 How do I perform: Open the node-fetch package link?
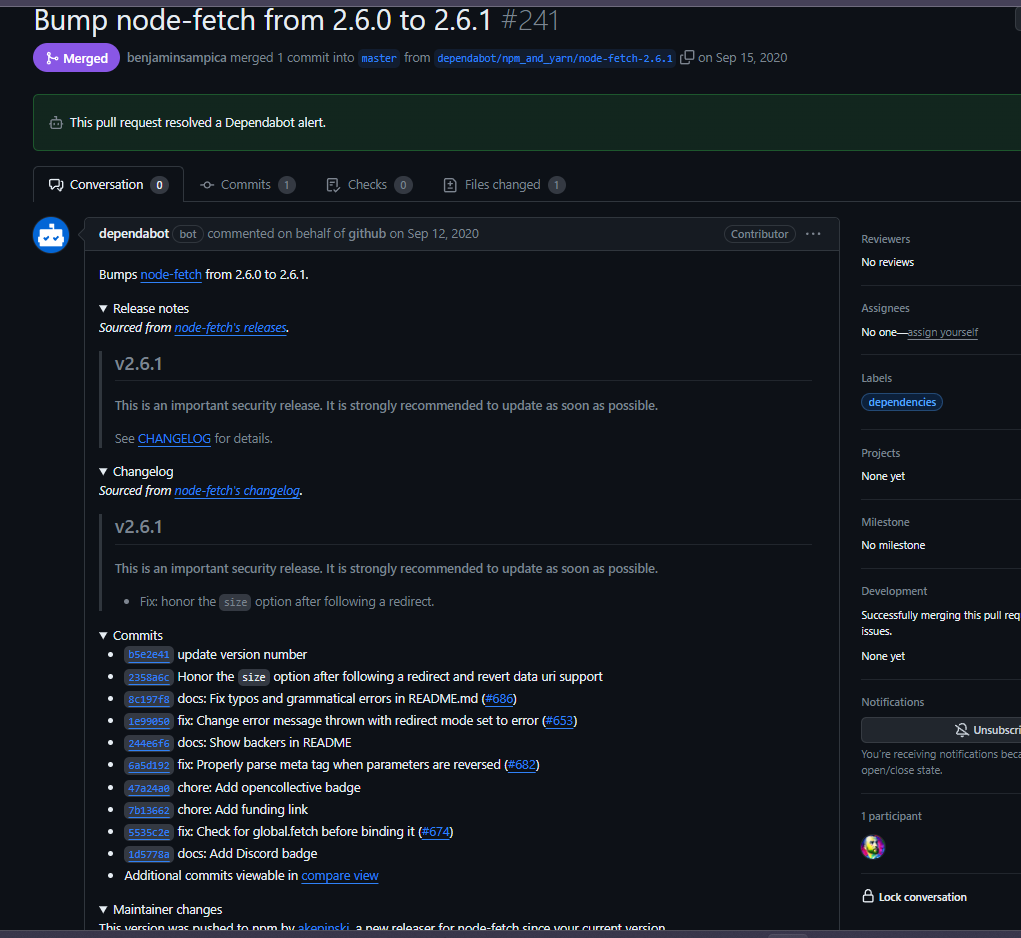point(171,275)
